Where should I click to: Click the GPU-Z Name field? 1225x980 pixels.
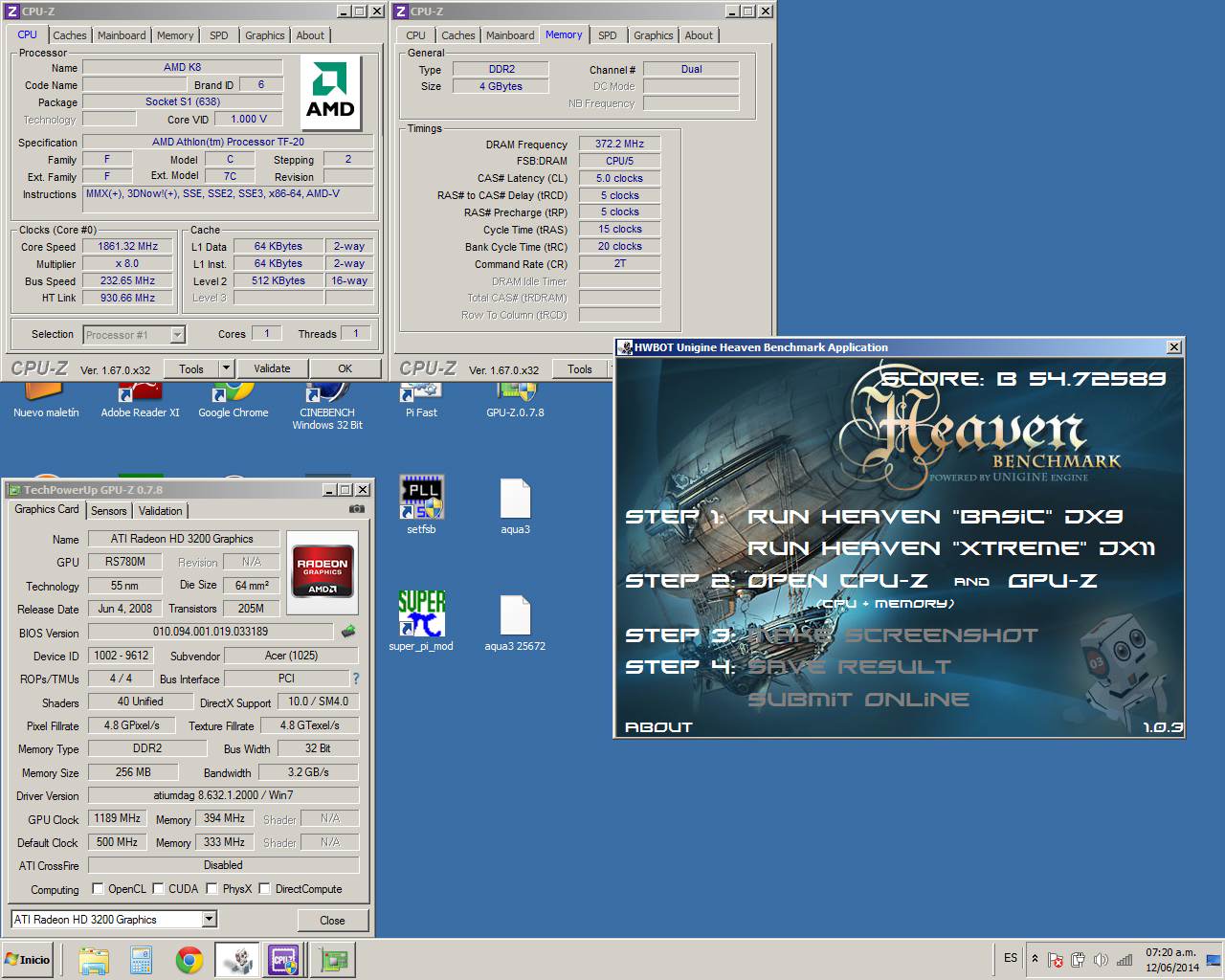click(184, 539)
